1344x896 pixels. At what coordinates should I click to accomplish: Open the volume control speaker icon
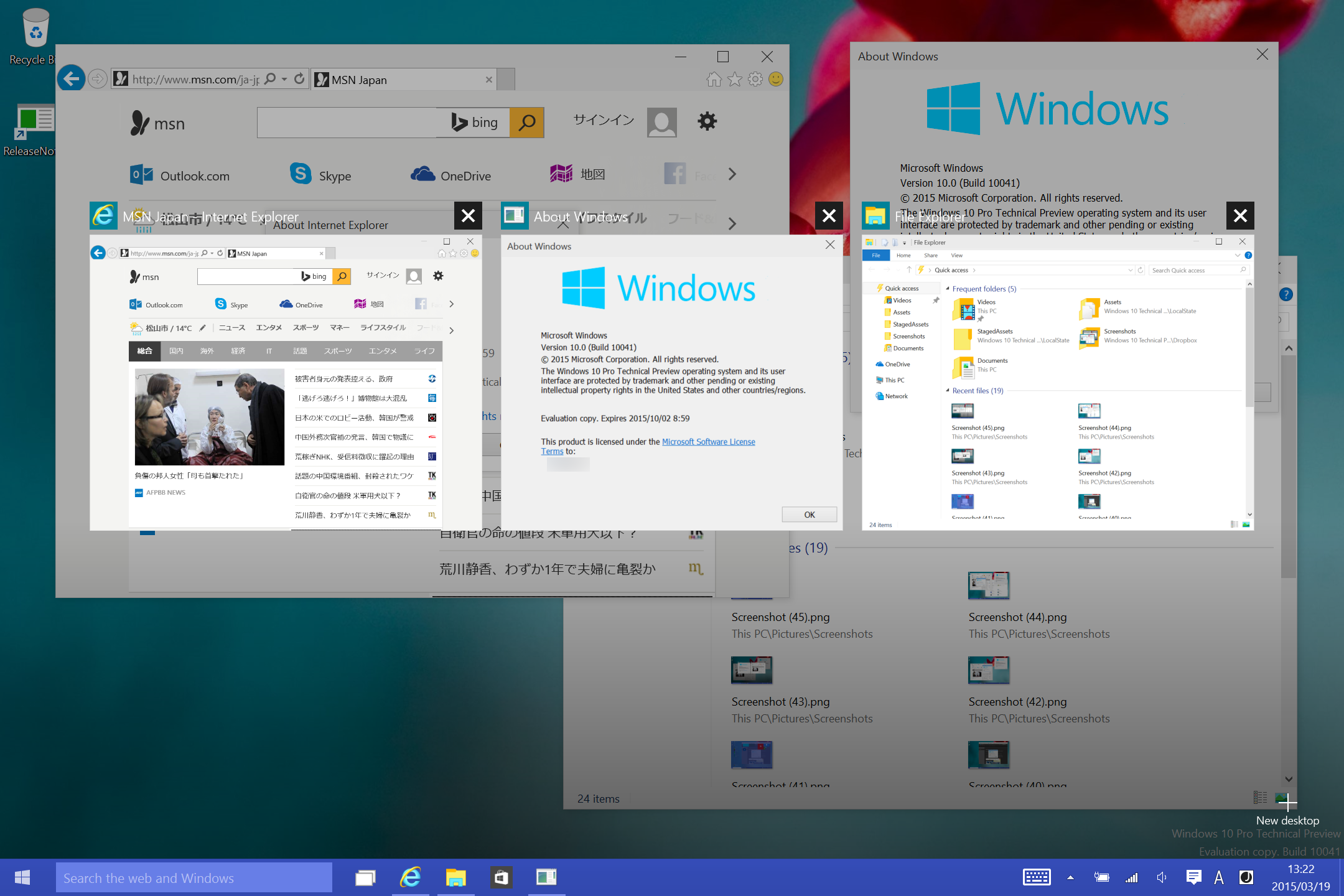point(1161,877)
